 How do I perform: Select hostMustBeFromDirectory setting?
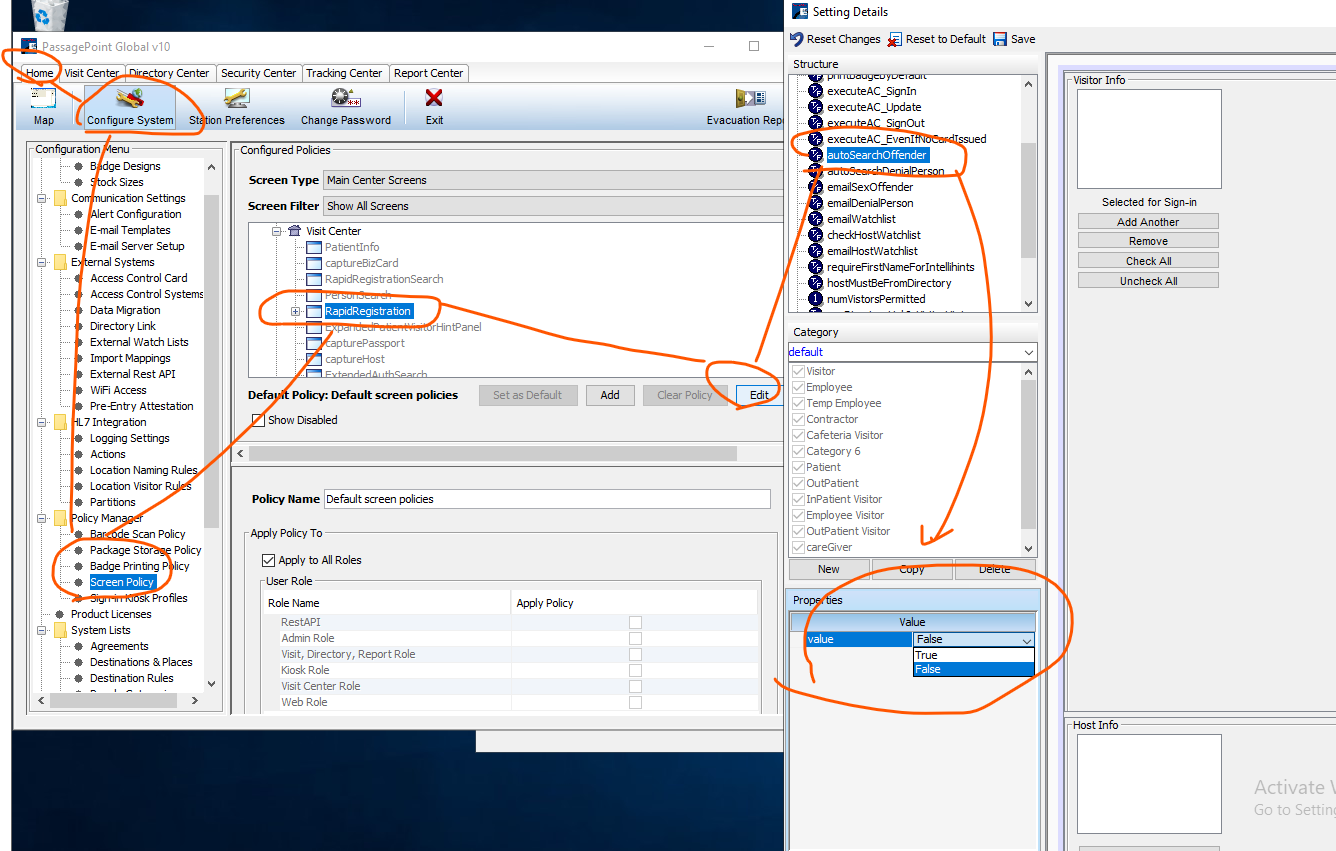coord(889,283)
